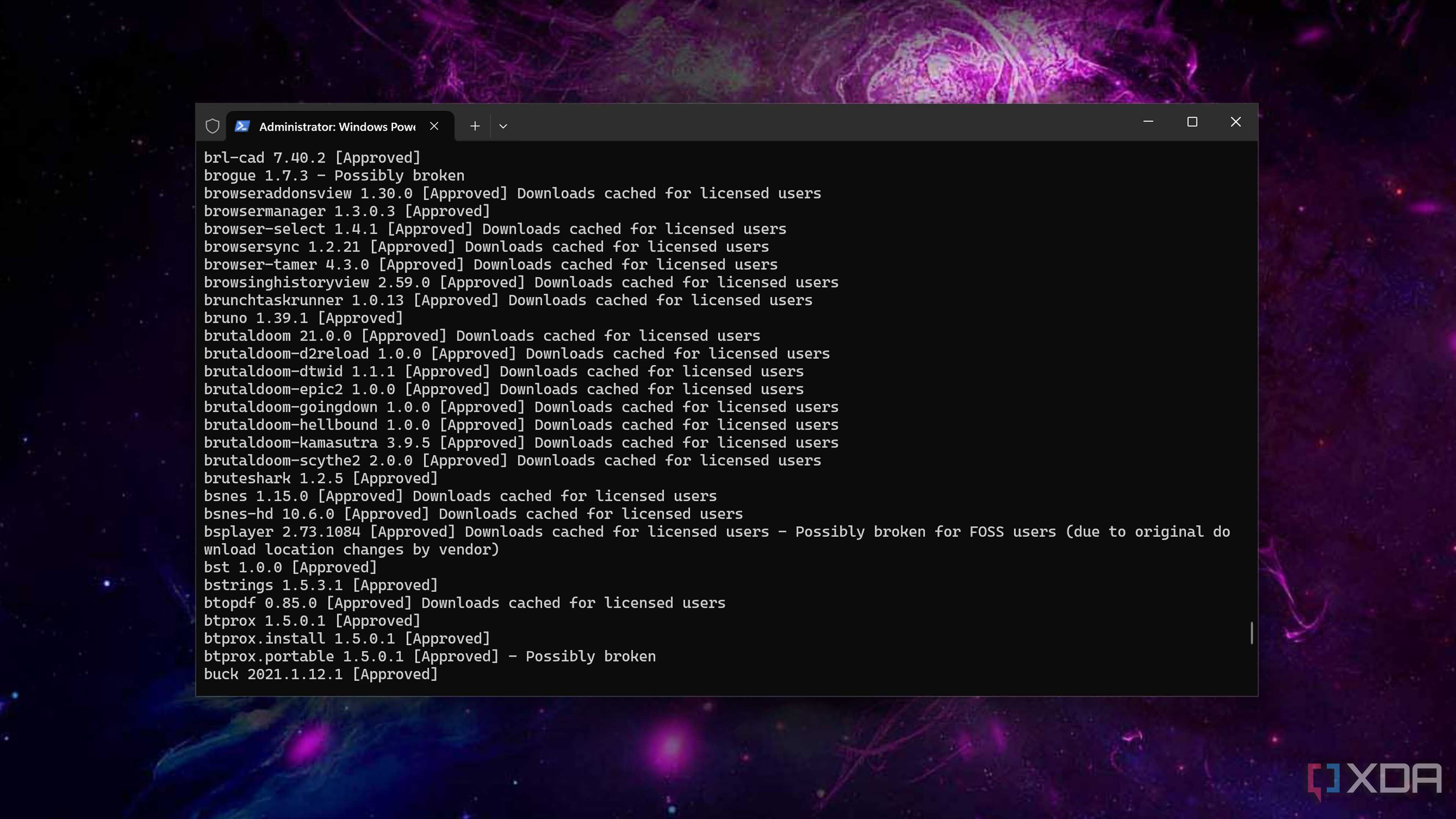This screenshot has height=819, width=1456.
Task: Click the bstrings 1.5.3.1 line
Action: pyautogui.click(x=320, y=585)
